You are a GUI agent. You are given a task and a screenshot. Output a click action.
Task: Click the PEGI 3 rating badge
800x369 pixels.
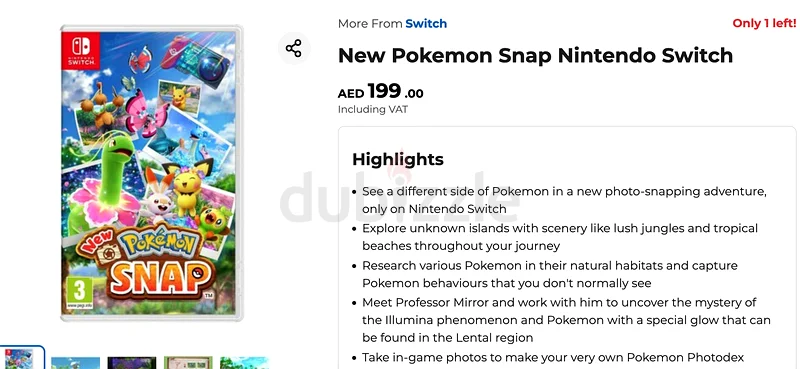[80, 293]
